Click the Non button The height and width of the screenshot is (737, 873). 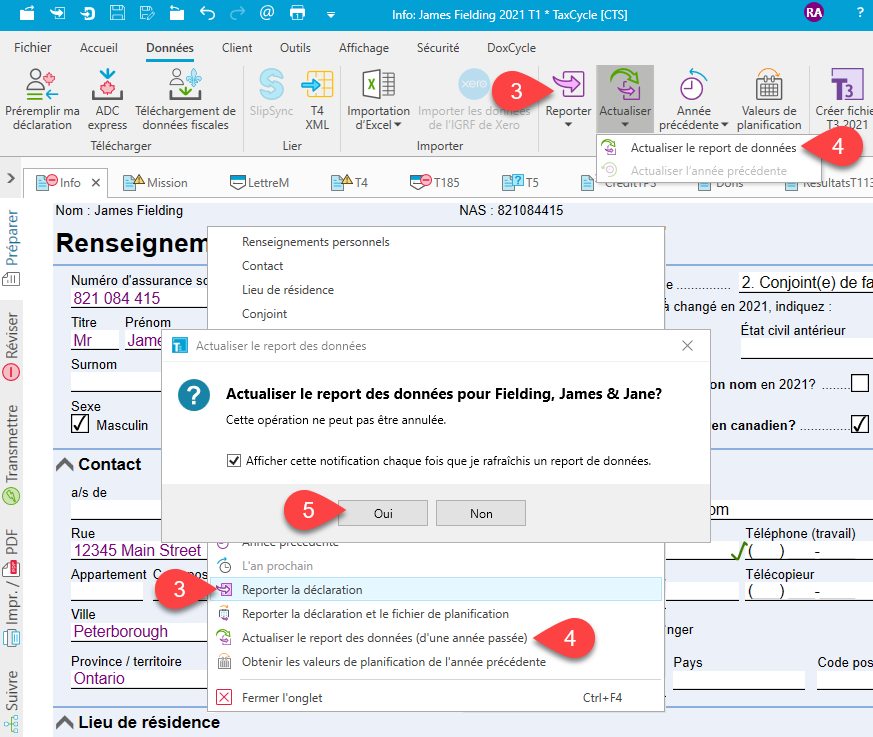481,513
